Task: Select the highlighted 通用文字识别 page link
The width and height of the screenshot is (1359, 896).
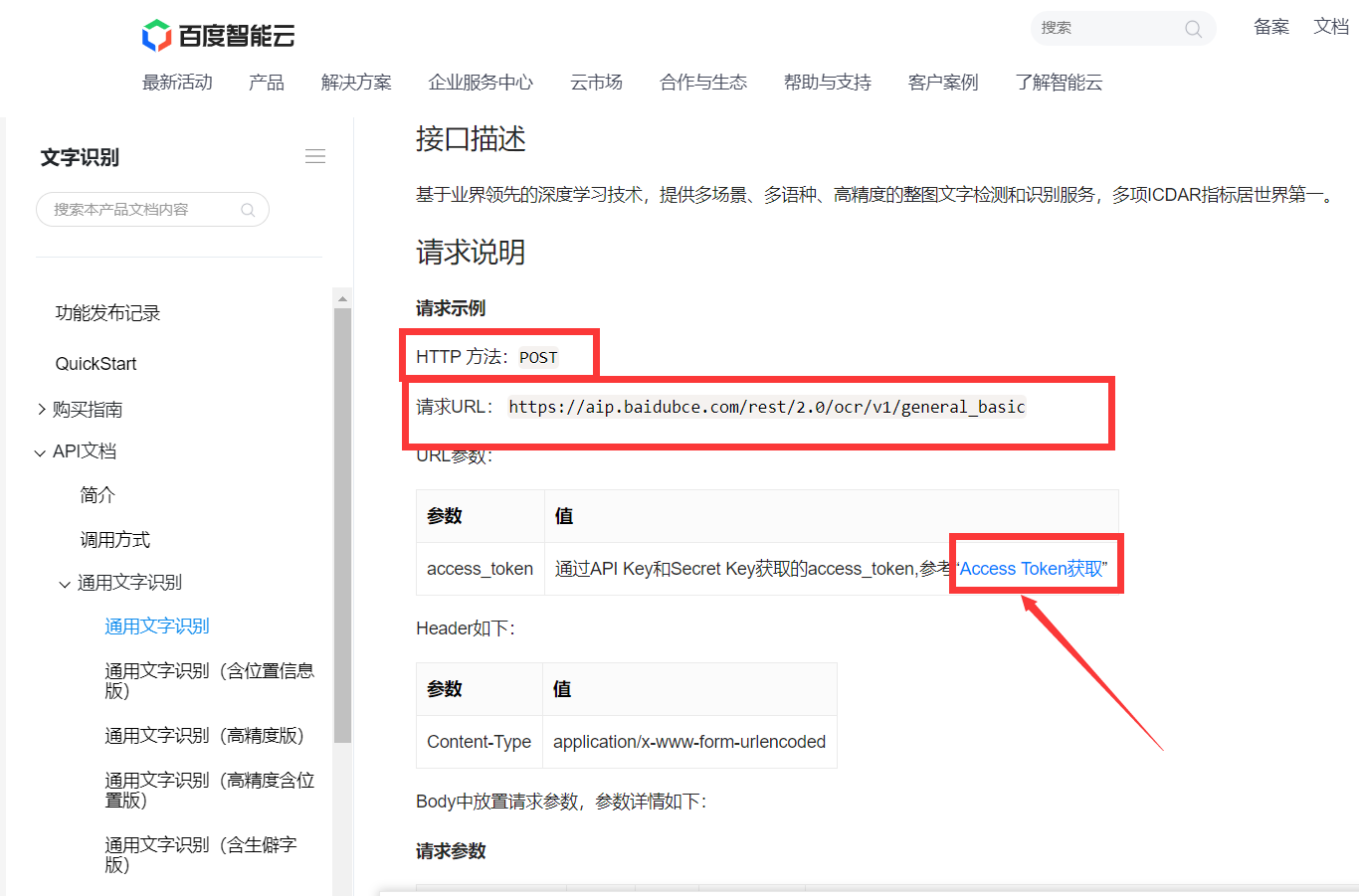Action: (x=157, y=627)
